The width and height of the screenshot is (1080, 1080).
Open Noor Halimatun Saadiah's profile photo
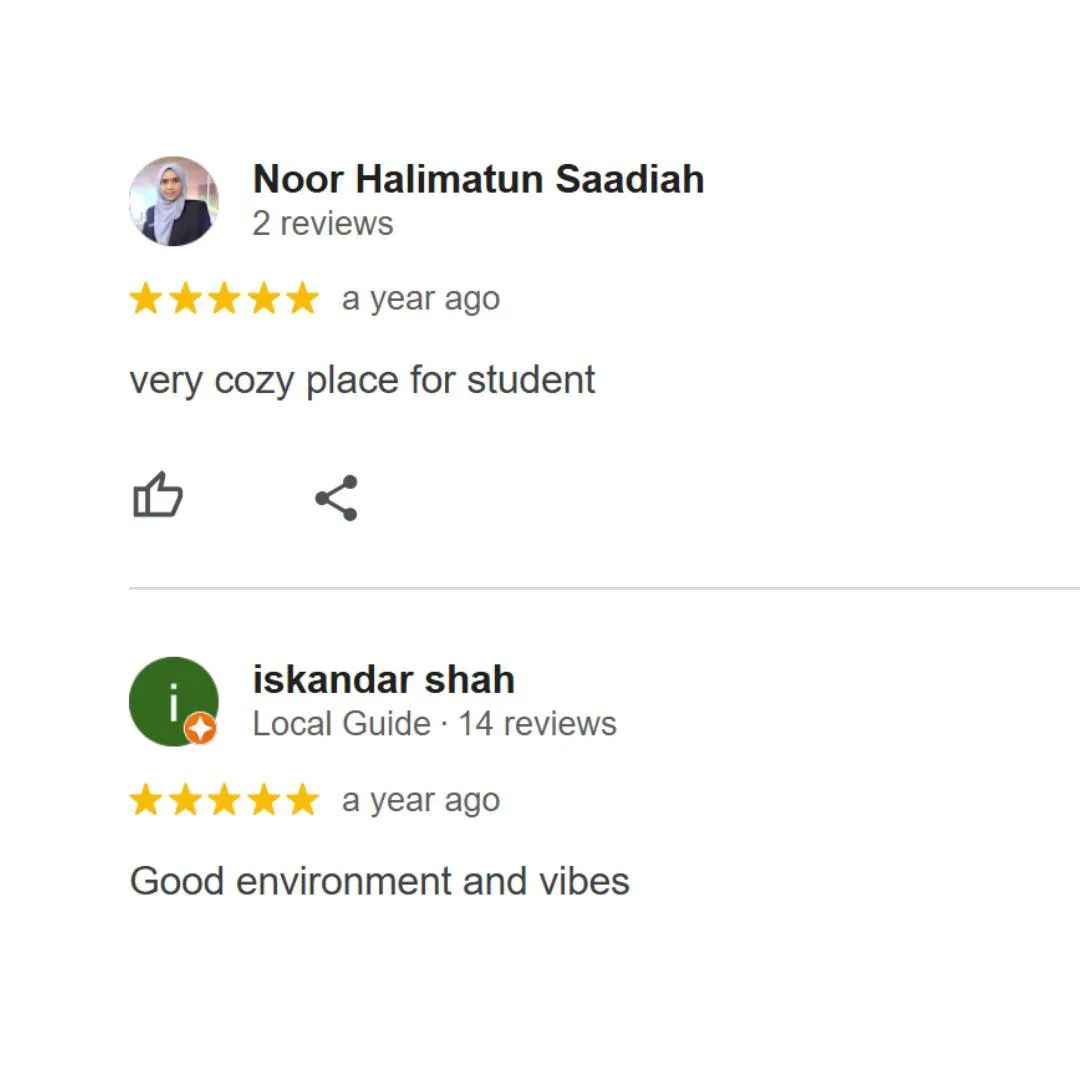click(x=174, y=201)
